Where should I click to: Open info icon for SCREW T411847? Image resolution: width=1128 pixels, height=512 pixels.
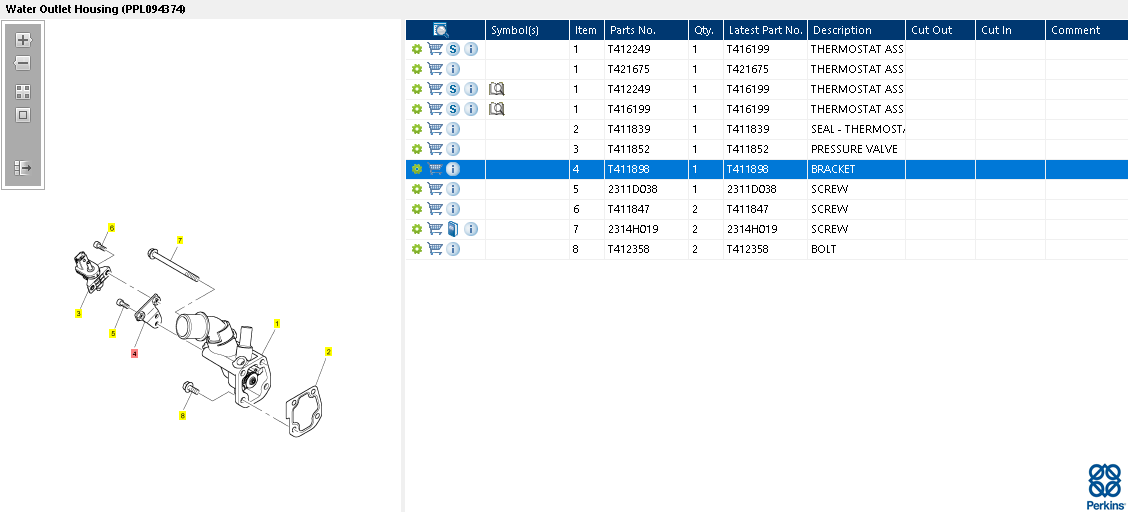pyautogui.click(x=453, y=209)
